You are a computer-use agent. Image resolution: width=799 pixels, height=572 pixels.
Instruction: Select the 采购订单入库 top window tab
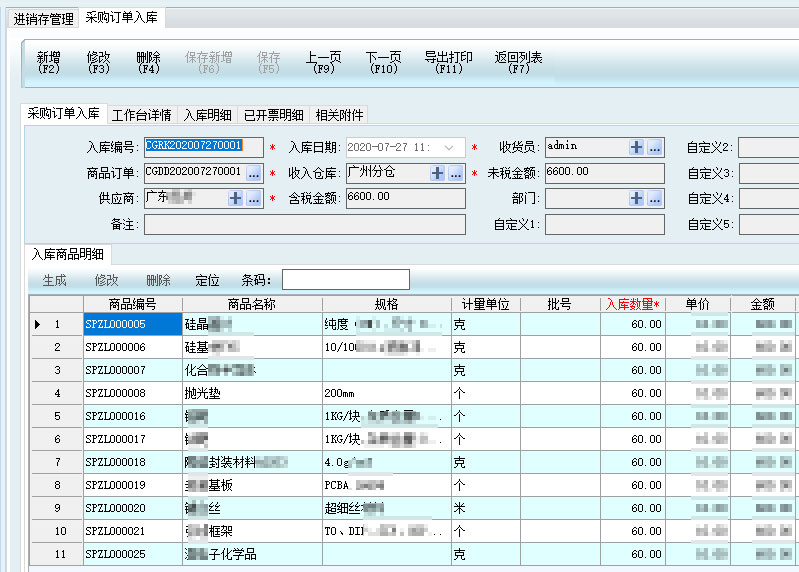(122, 18)
